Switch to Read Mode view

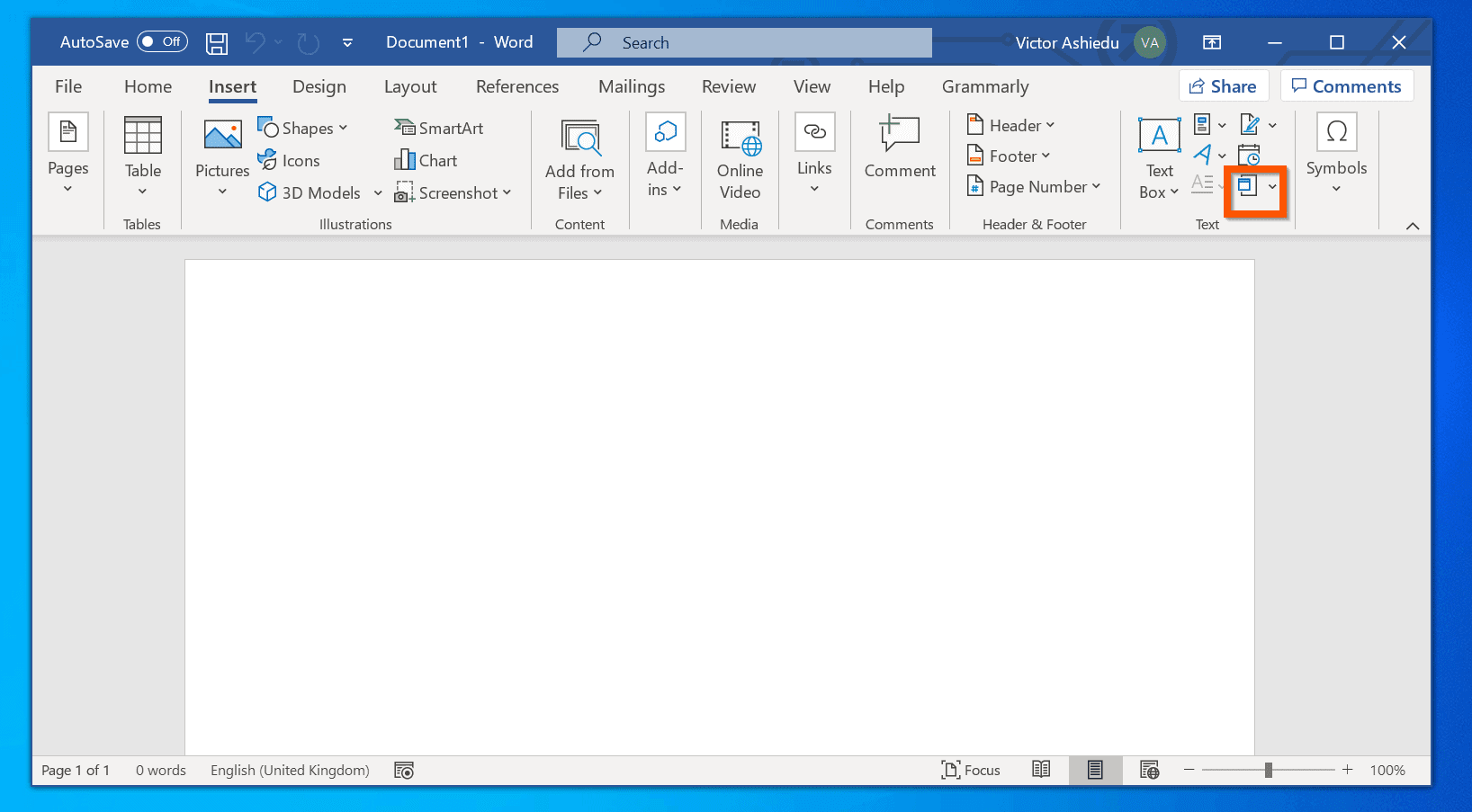pyautogui.click(x=1041, y=770)
